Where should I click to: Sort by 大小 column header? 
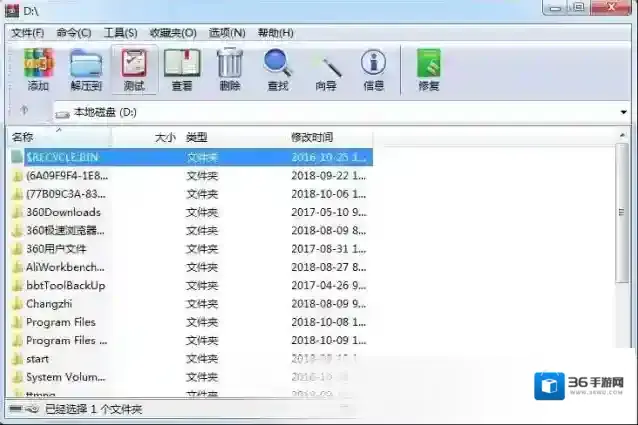146,137
